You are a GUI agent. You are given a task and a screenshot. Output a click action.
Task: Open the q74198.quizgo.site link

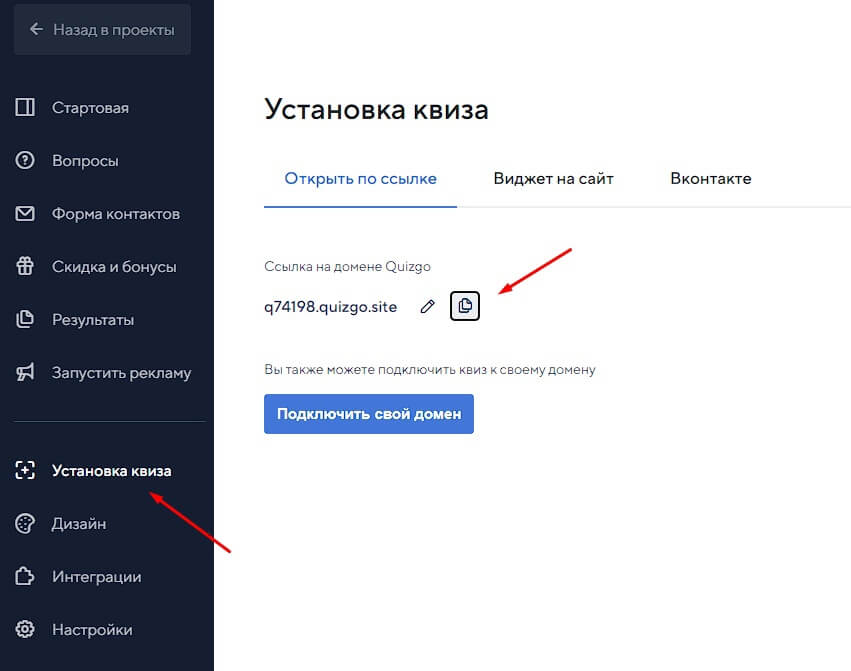point(330,307)
